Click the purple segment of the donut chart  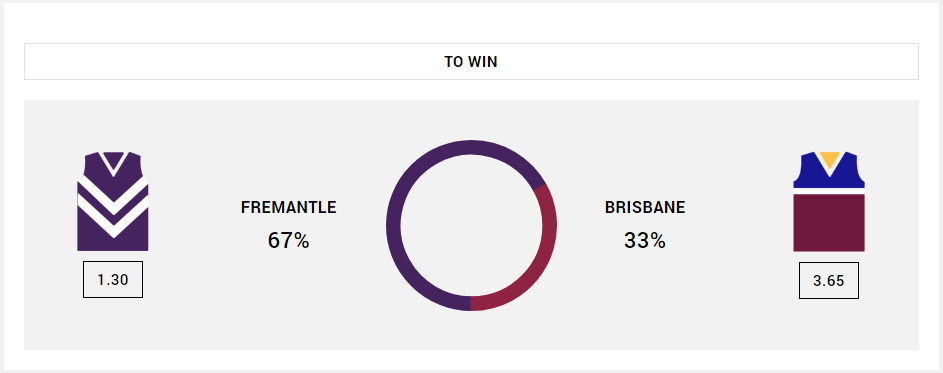click(x=393, y=226)
